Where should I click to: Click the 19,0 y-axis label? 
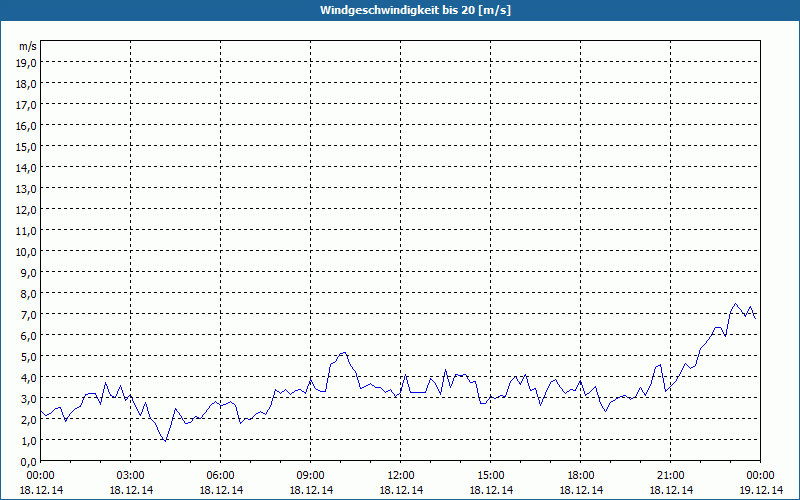coord(26,63)
